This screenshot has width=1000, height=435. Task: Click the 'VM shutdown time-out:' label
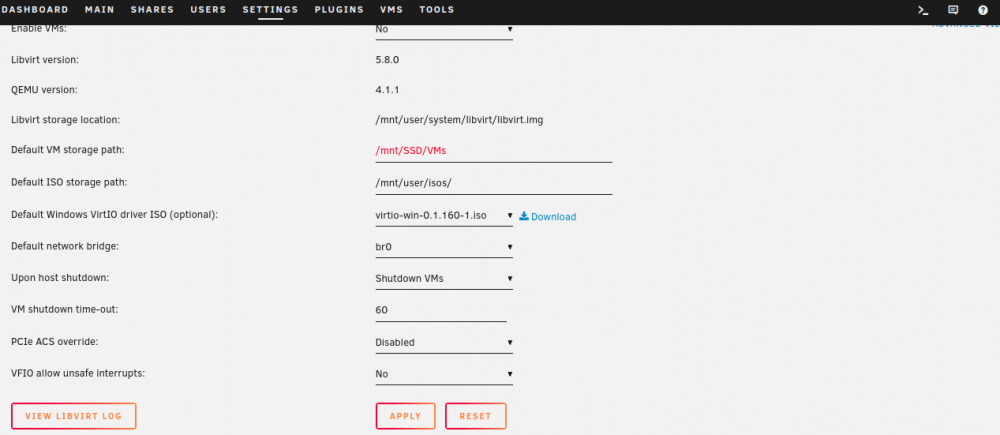point(65,309)
